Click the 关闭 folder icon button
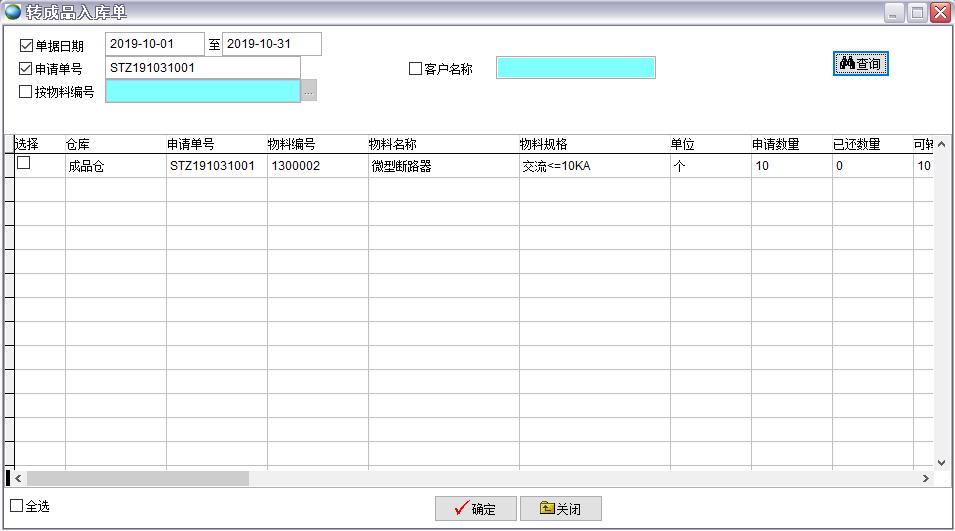 click(560, 508)
